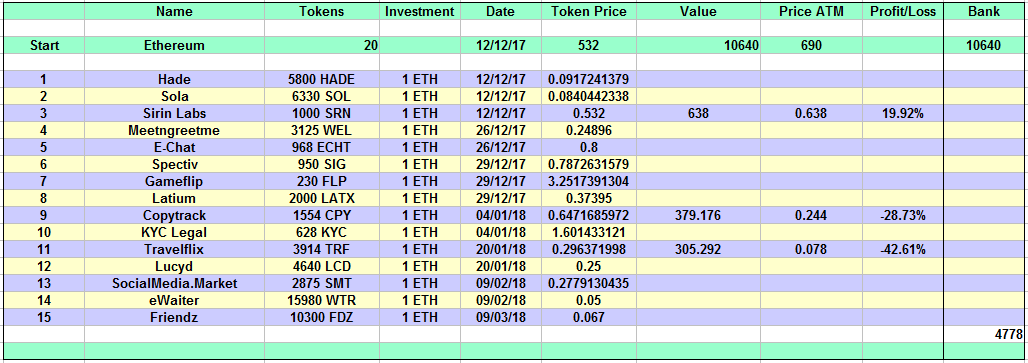This screenshot has width=1028, height=363.
Task: Click token price 1.601433121
Action: coord(589,232)
